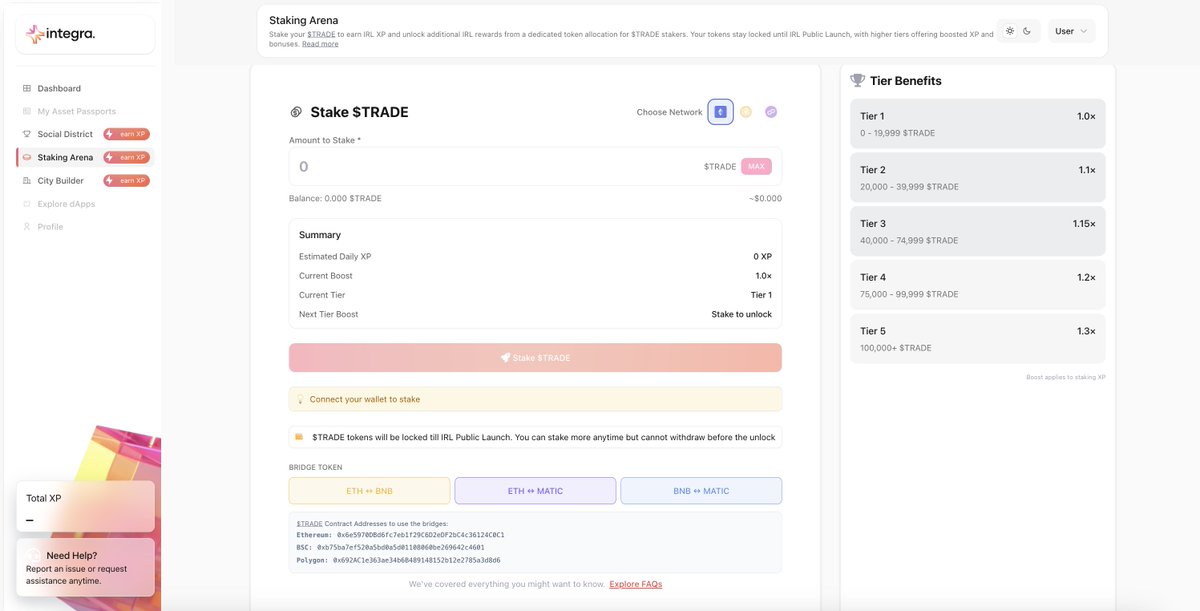Click the token lock warning icon
This screenshot has height=611, width=1200.
coord(299,437)
